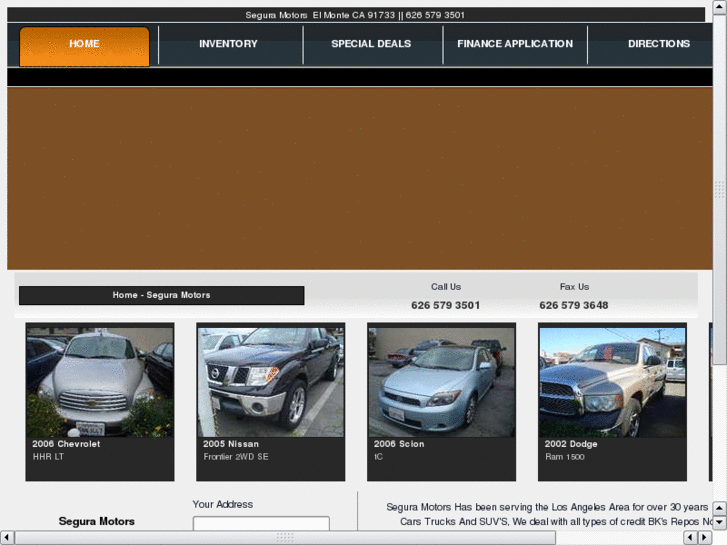Open the 2006 Scion listing title
The height and width of the screenshot is (545, 727).
pyautogui.click(x=399, y=444)
